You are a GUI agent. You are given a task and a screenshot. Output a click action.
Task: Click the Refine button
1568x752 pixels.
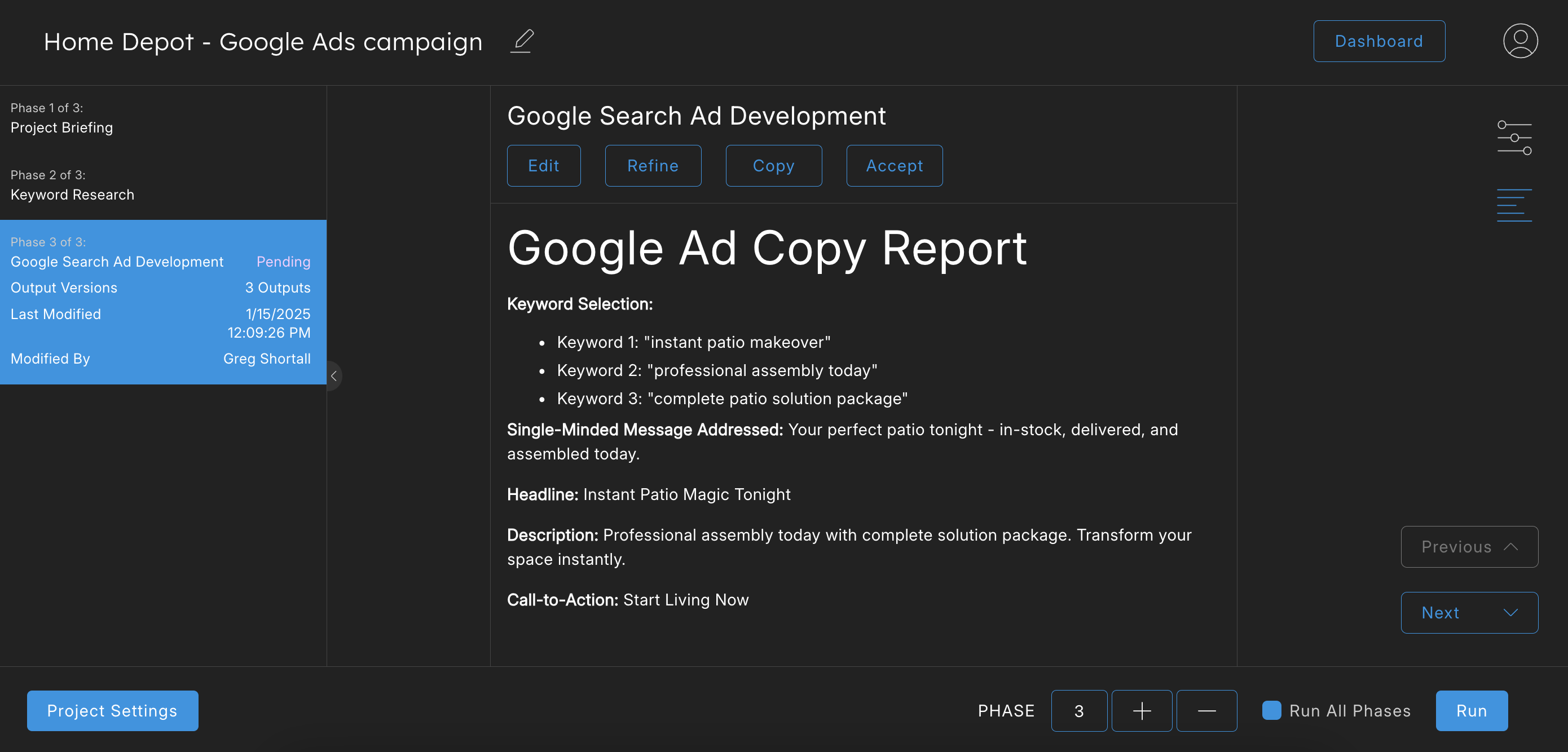click(x=653, y=166)
